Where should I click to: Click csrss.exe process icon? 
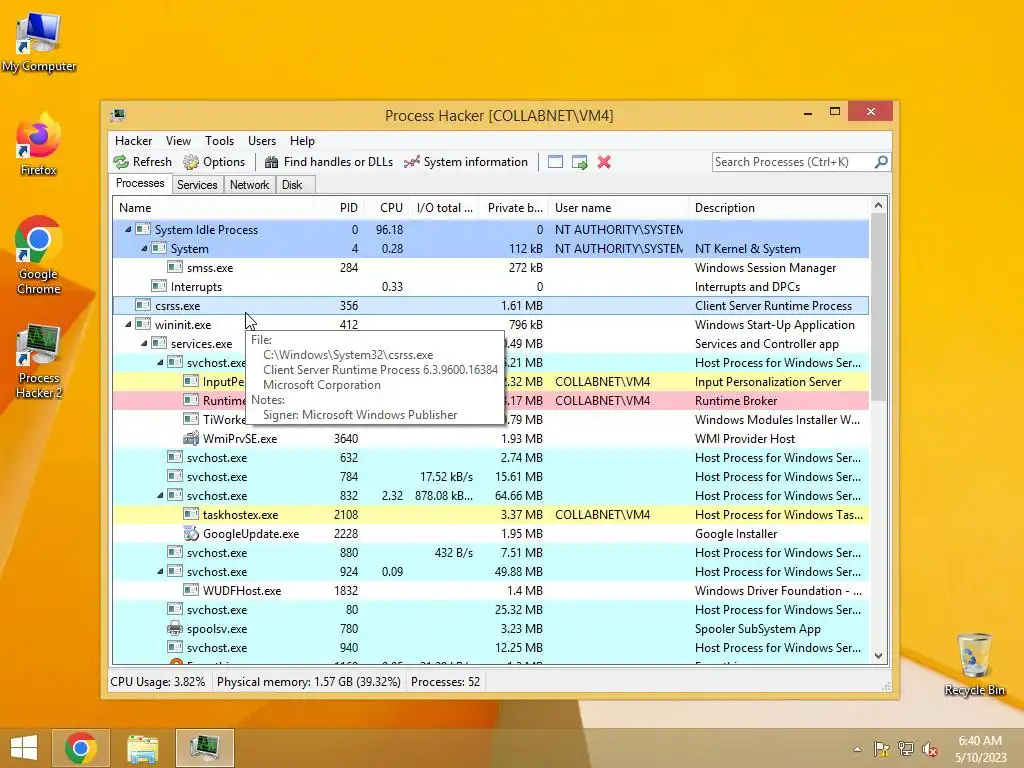(142, 305)
